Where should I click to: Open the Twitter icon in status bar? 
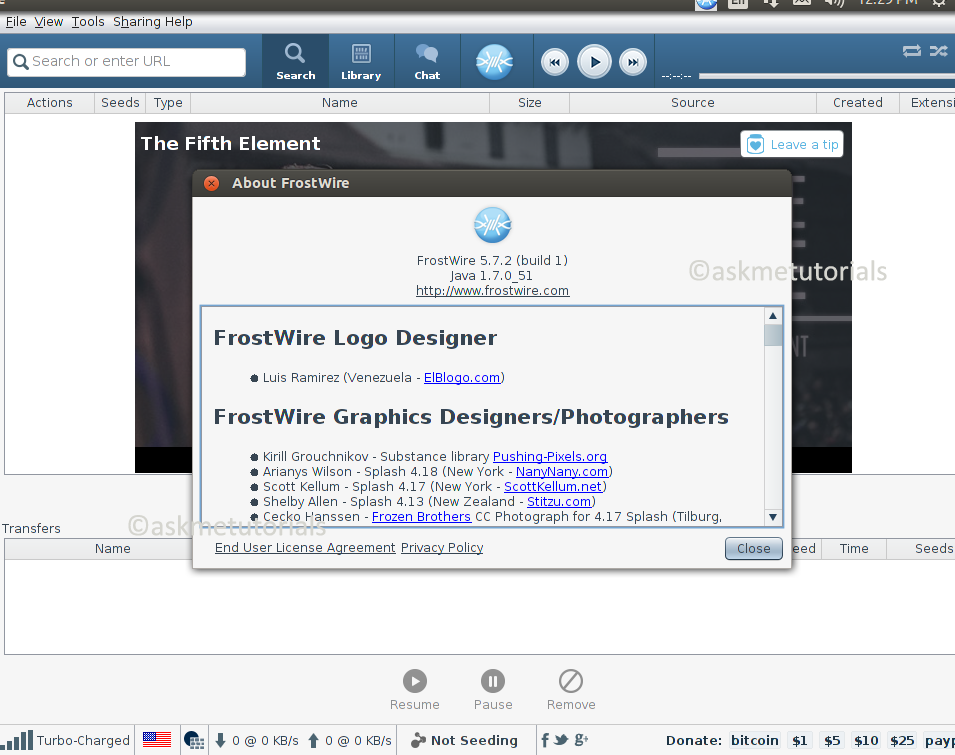point(561,740)
